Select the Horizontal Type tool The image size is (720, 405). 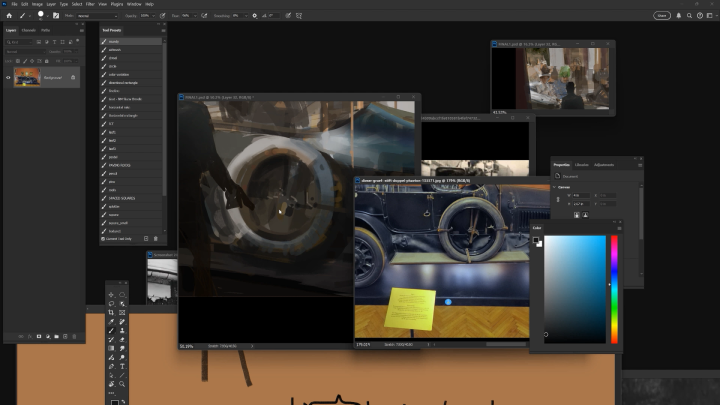pos(122,366)
